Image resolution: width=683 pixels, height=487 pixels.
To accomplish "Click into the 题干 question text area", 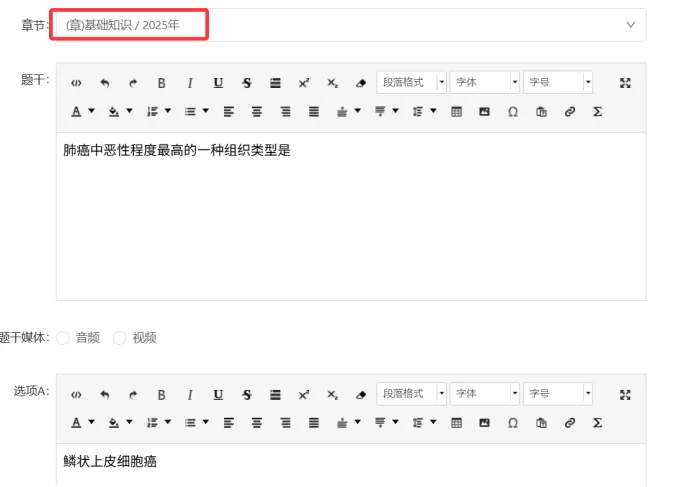I will tap(351, 216).
